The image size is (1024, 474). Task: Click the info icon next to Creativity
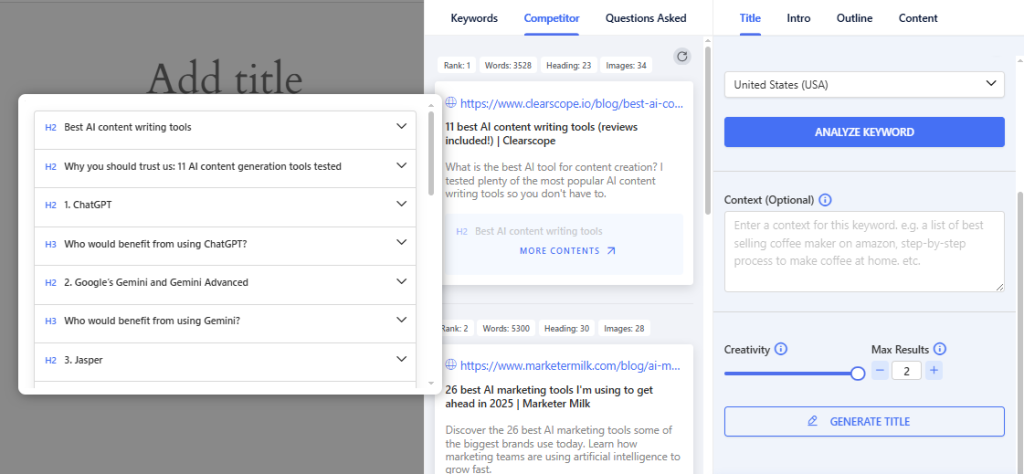coord(780,349)
